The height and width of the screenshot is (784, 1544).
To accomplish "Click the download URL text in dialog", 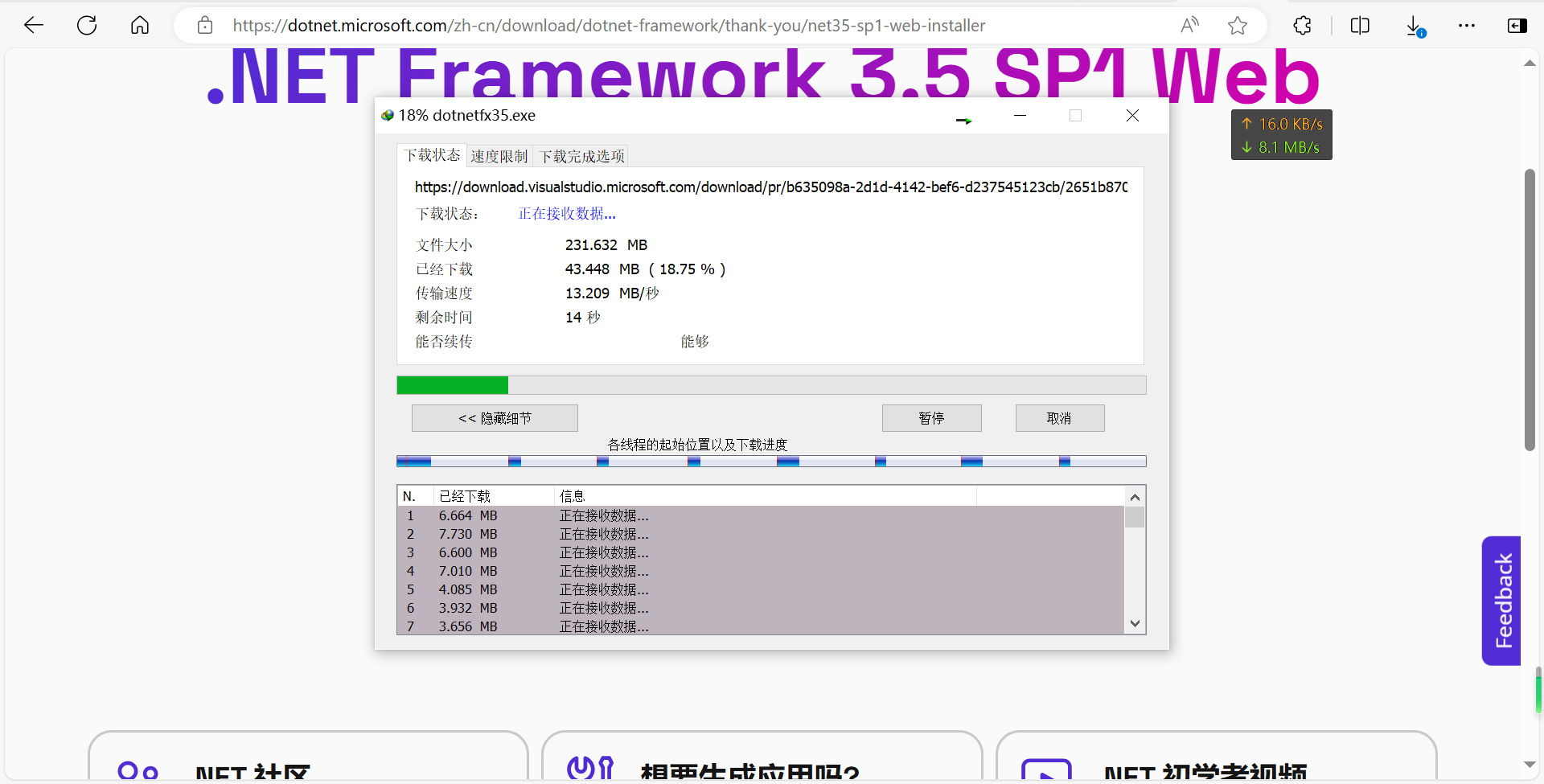I will pyautogui.click(x=771, y=187).
